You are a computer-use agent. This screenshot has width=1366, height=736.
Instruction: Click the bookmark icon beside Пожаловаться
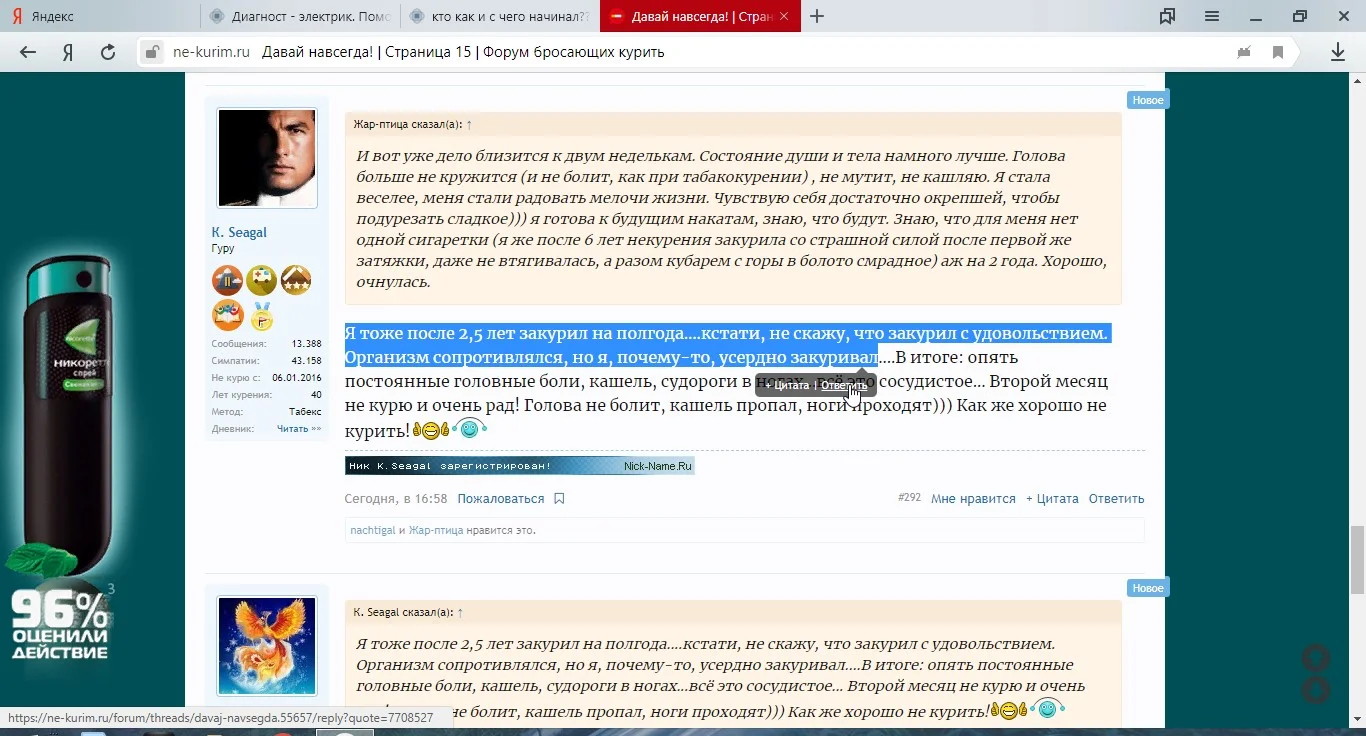point(559,498)
